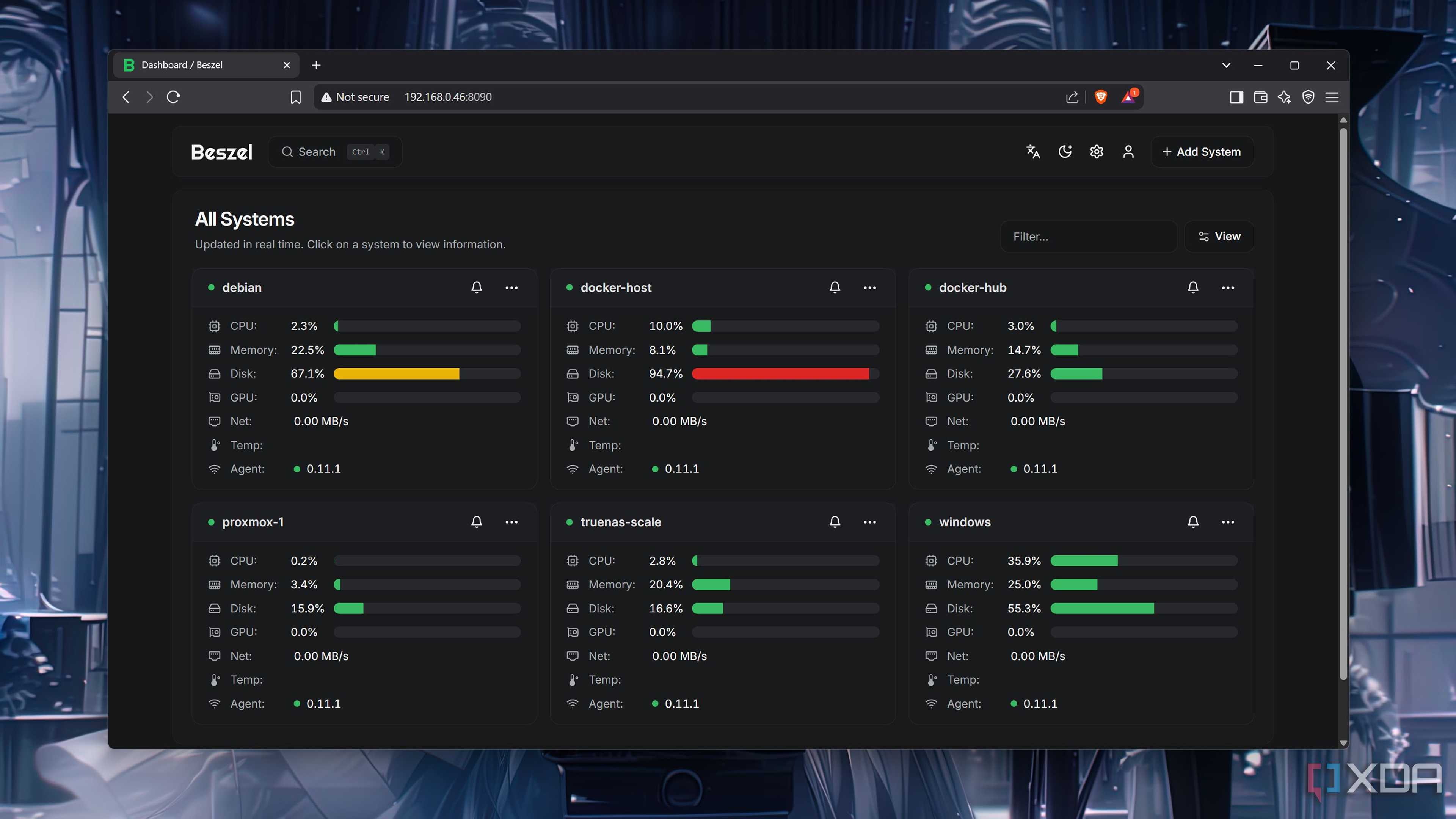Image resolution: width=1456 pixels, height=819 pixels.
Task: Toggle alerts bell on the debian system
Action: [477, 288]
